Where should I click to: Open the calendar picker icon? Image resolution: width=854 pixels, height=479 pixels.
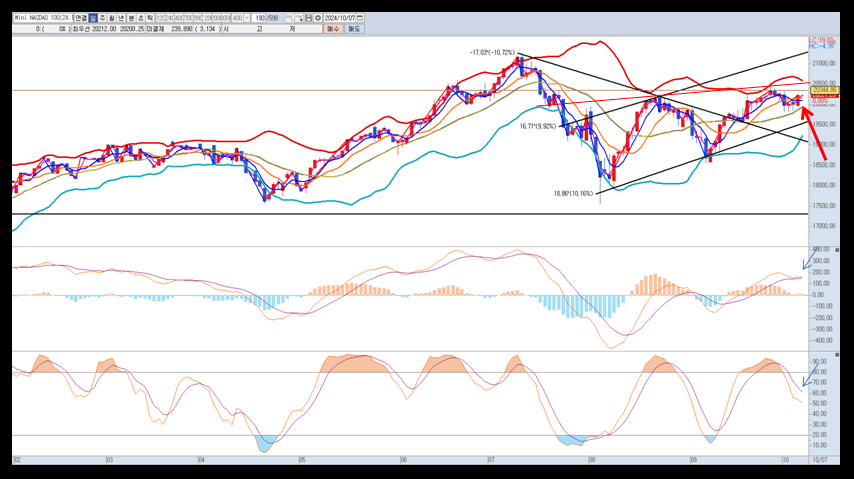[x=359, y=18]
